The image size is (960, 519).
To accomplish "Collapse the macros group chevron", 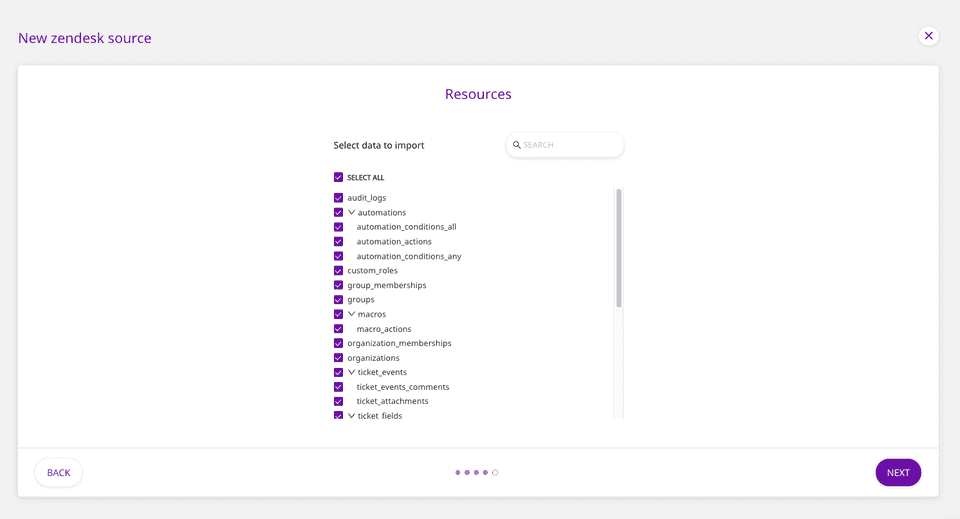I will point(351,314).
